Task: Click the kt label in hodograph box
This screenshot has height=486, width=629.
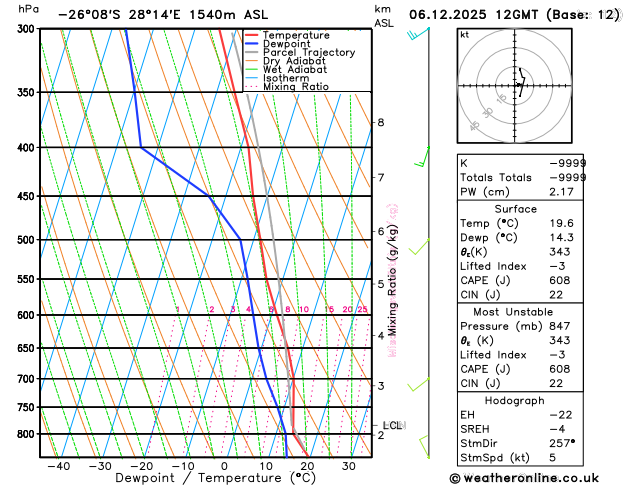Action: [465, 35]
